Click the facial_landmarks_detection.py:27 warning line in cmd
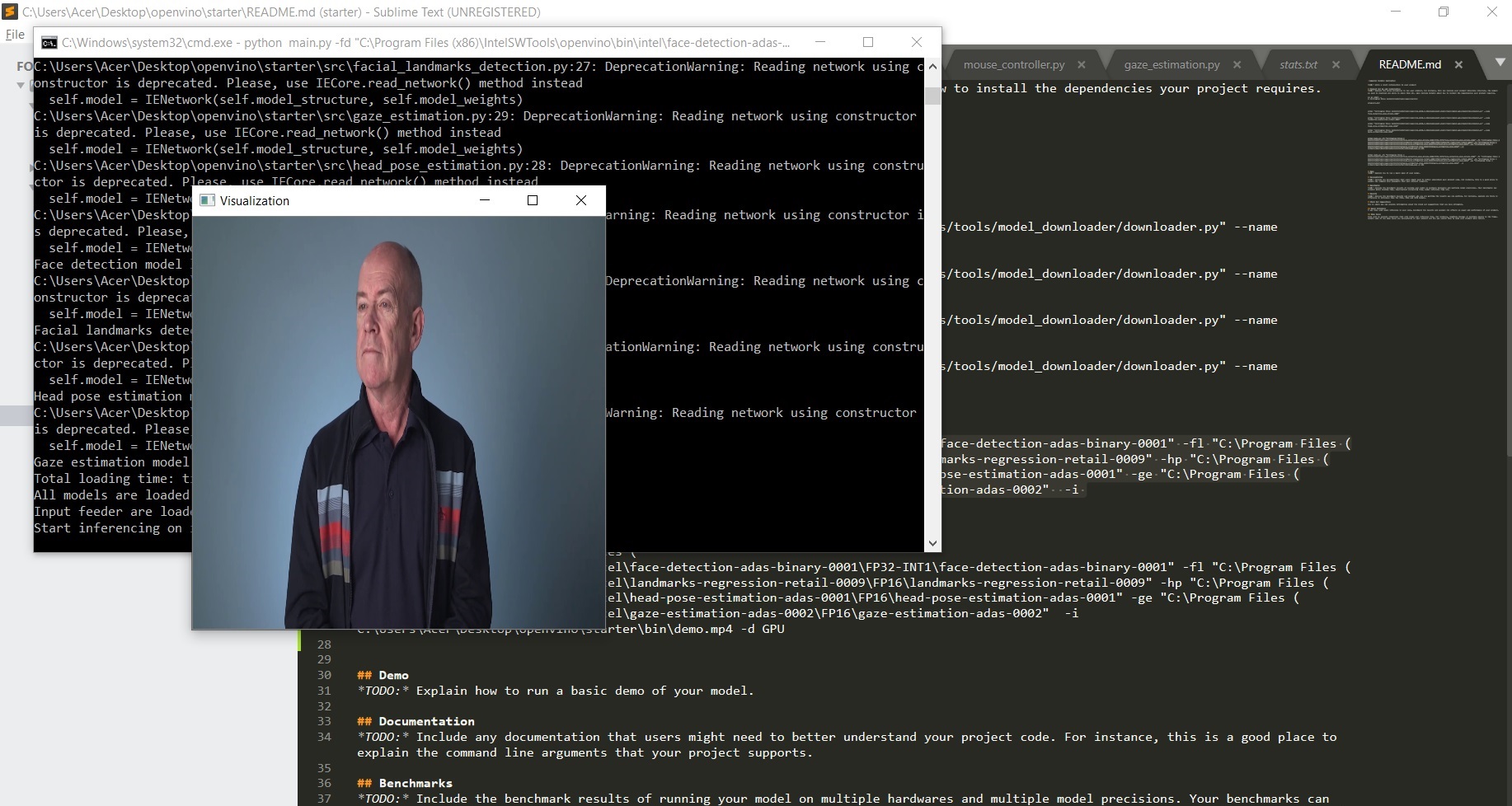1512x806 pixels. point(478,67)
